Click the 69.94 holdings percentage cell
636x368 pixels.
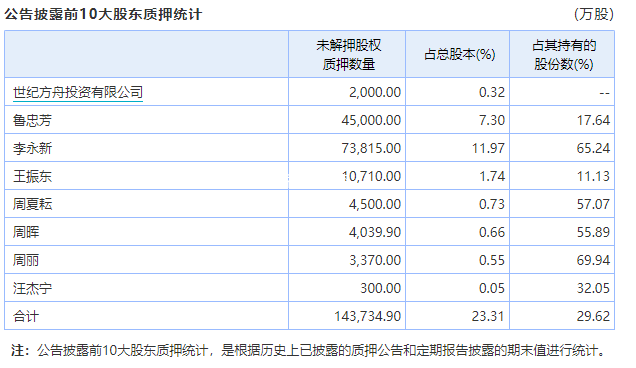click(x=593, y=260)
